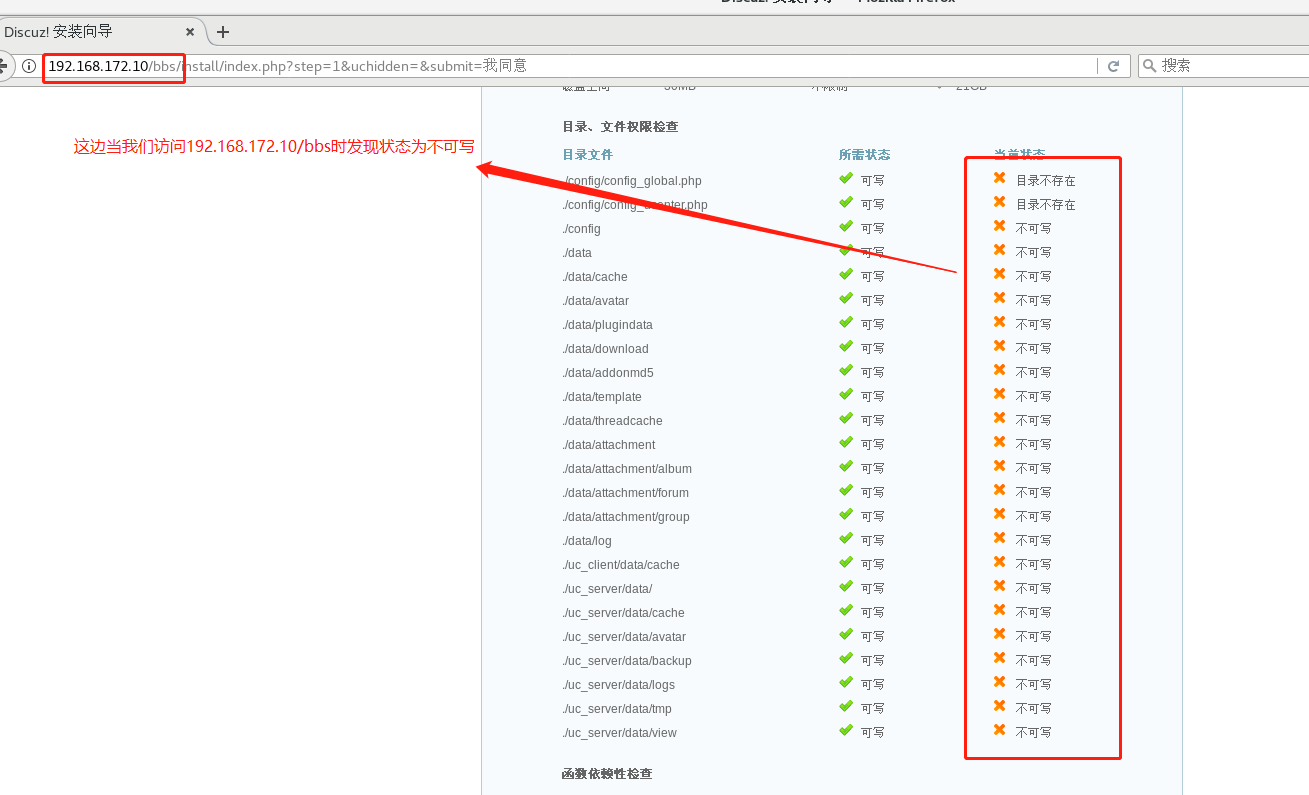Click orange cross for ./data/attachment/forum
The height and width of the screenshot is (795, 1309).
coord(999,490)
